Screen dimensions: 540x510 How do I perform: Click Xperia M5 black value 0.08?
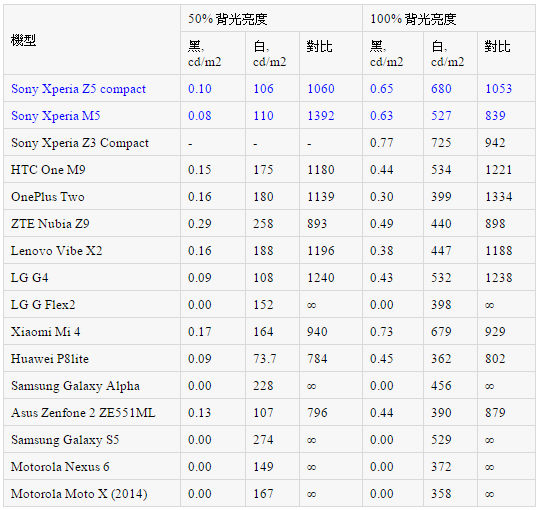click(200, 116)
